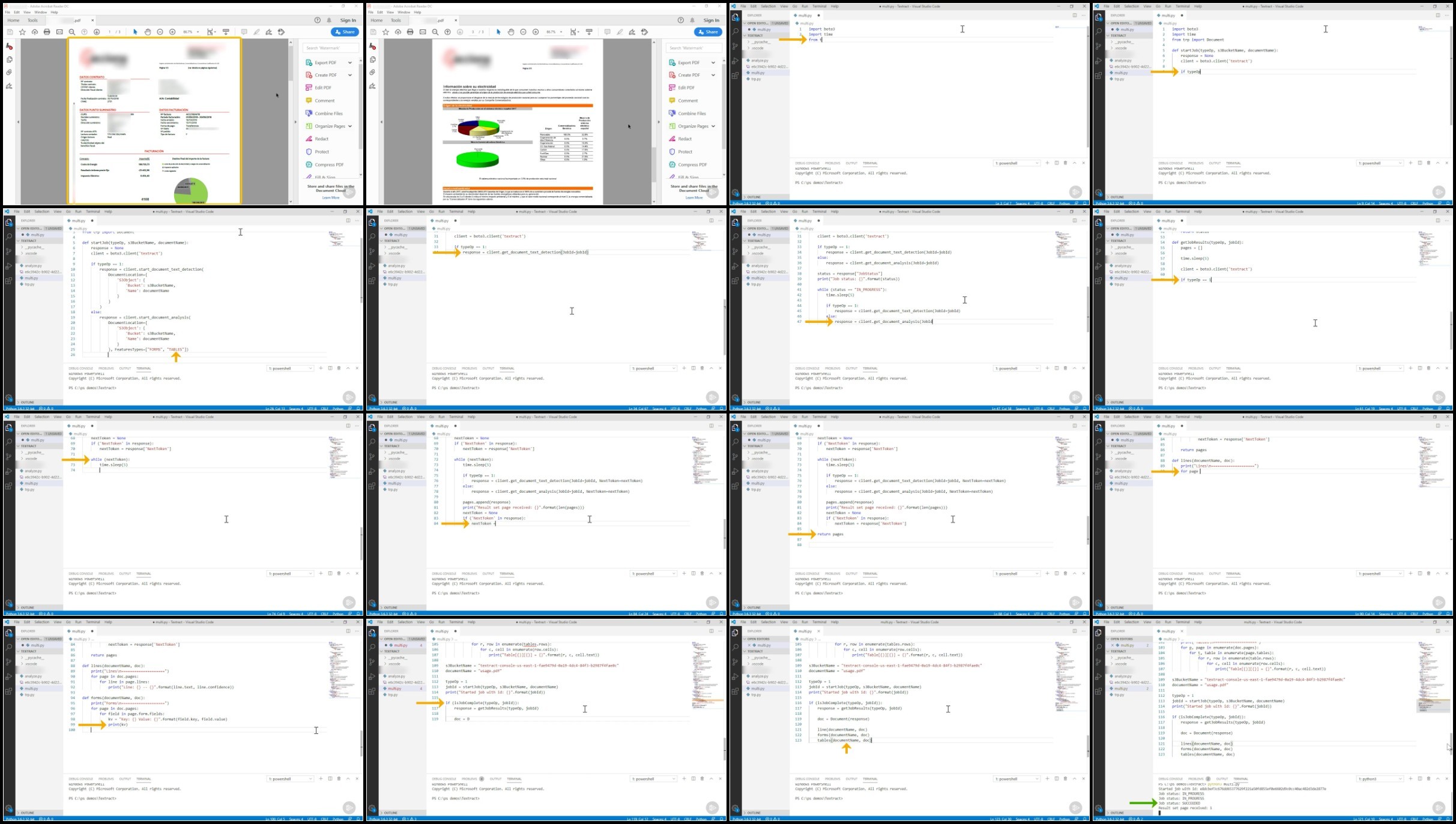In VS Code python3-terminal window, open Terminal menu
The width and height of the screenshot is (1456, 824).
click(1183, 622)
